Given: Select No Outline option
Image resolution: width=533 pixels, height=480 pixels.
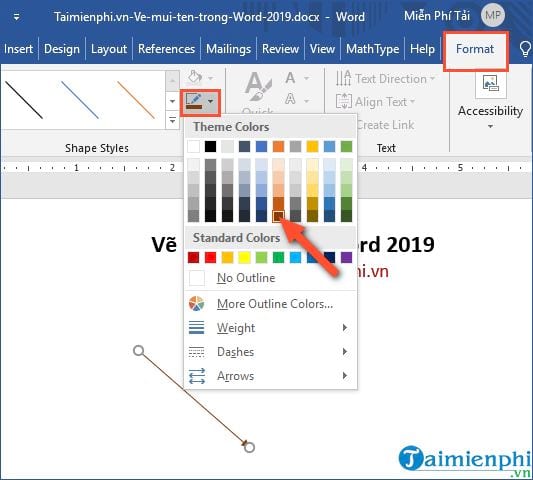Looking at the screenshot, I should pyautogui.click(x=270, y=278).
